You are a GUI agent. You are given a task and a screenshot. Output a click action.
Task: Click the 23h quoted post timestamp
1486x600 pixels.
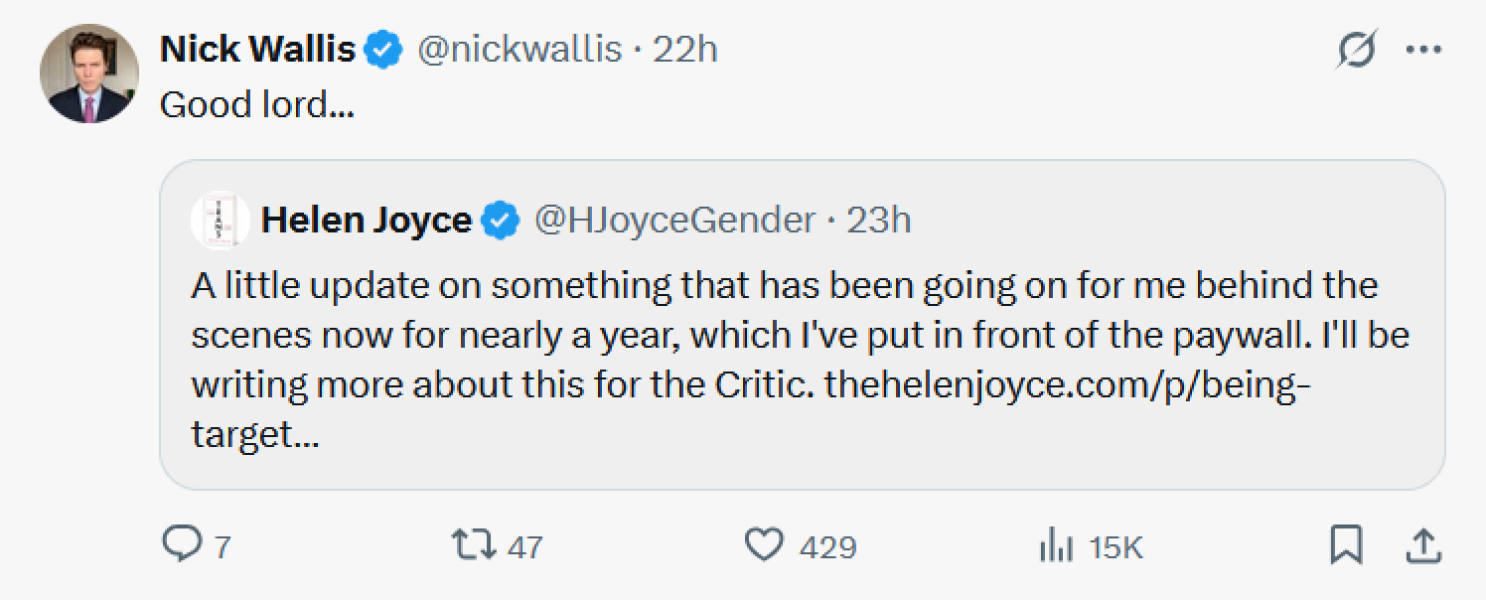[x=879, y=220]
